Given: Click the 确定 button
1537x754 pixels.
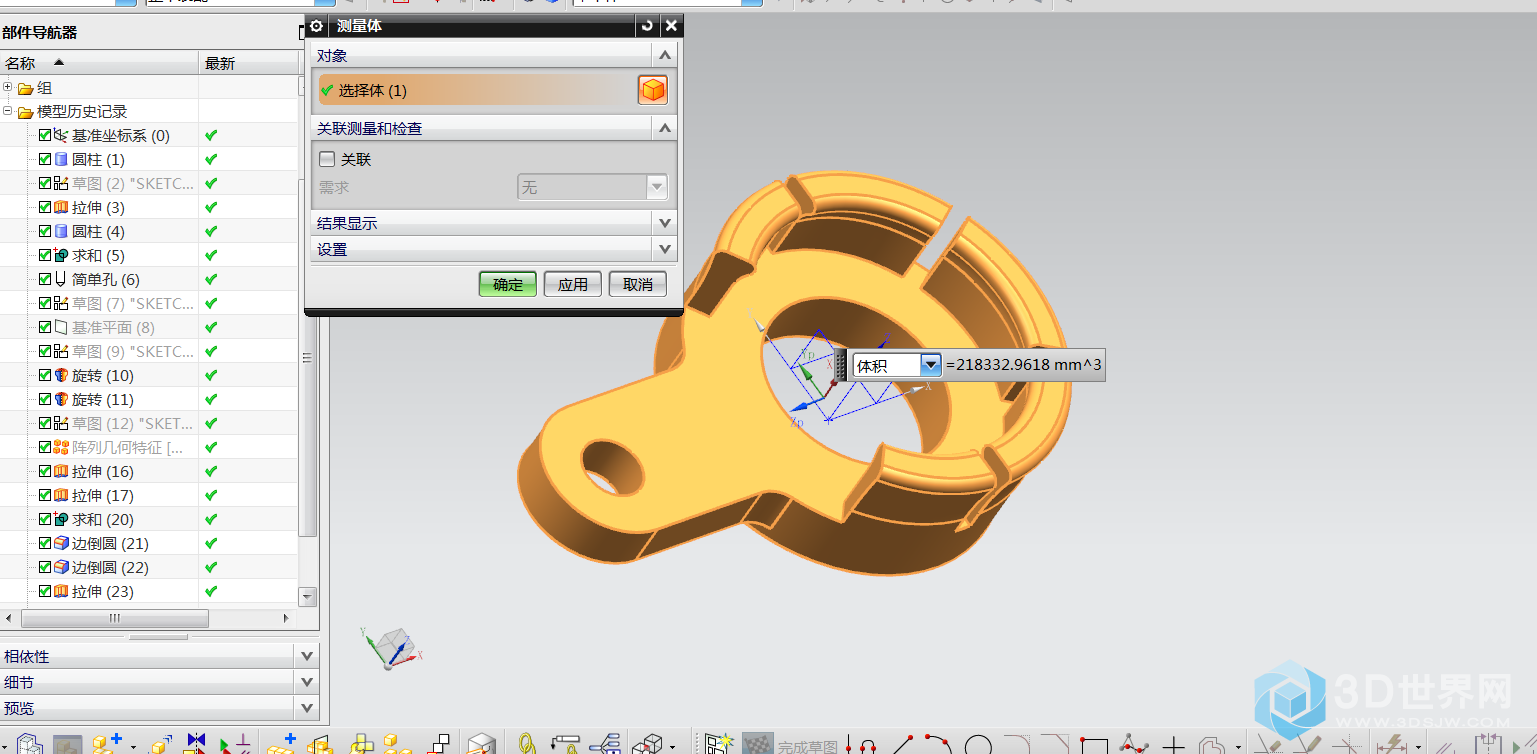Looking at the screenshot, I should click(508, 284).
